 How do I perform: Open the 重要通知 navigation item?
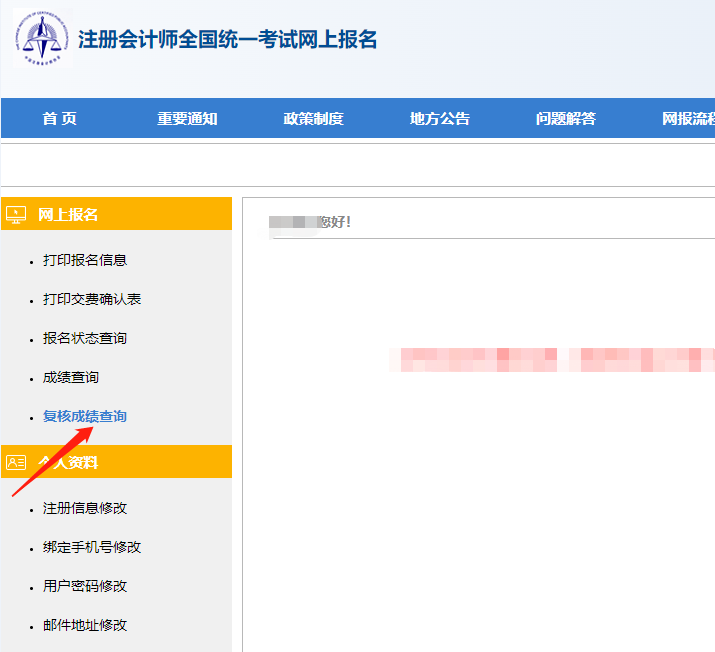tap(187, 119)
